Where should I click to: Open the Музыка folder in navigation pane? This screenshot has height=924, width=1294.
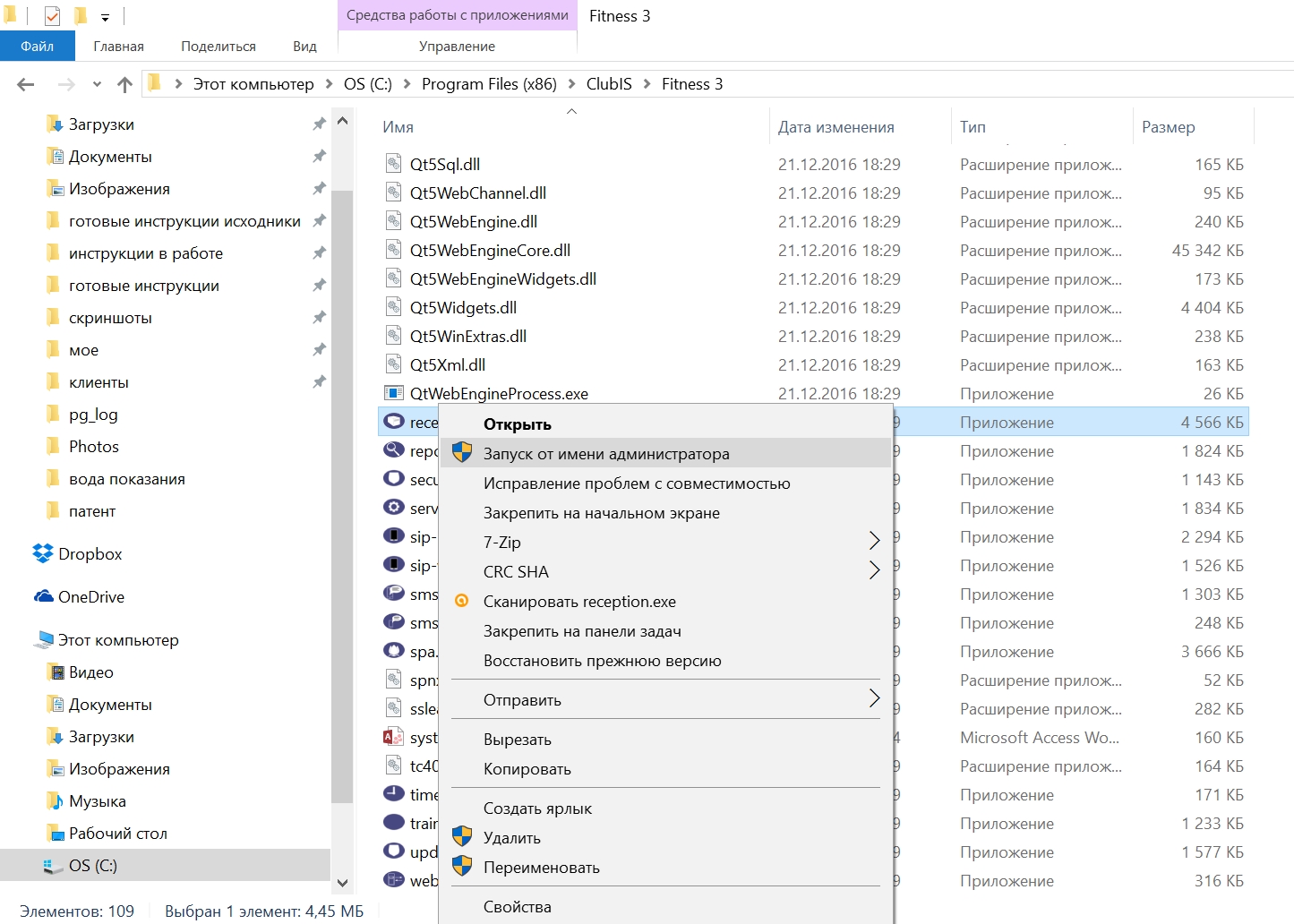click(97, 801)
